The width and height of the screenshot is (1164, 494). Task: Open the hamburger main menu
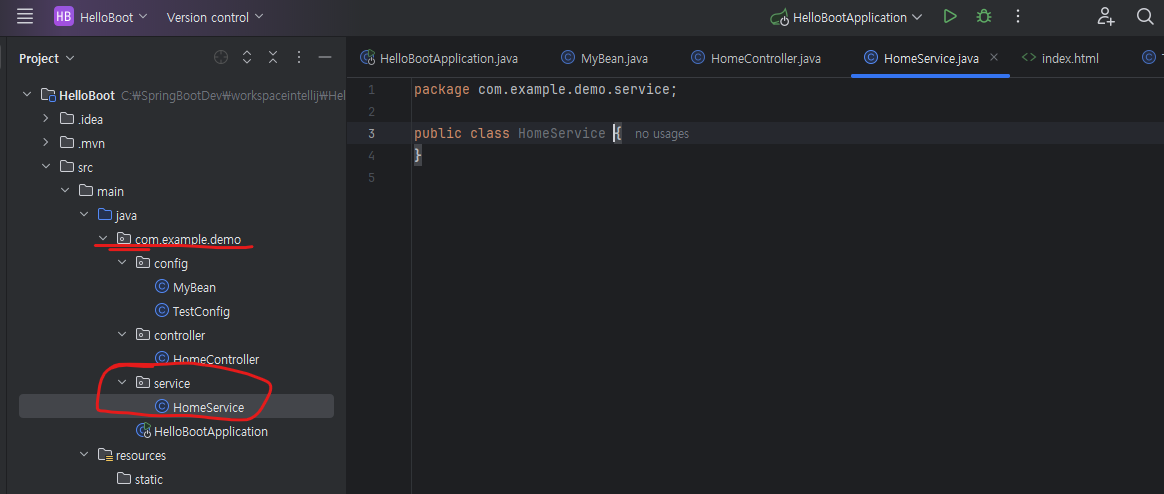(24, 16)
